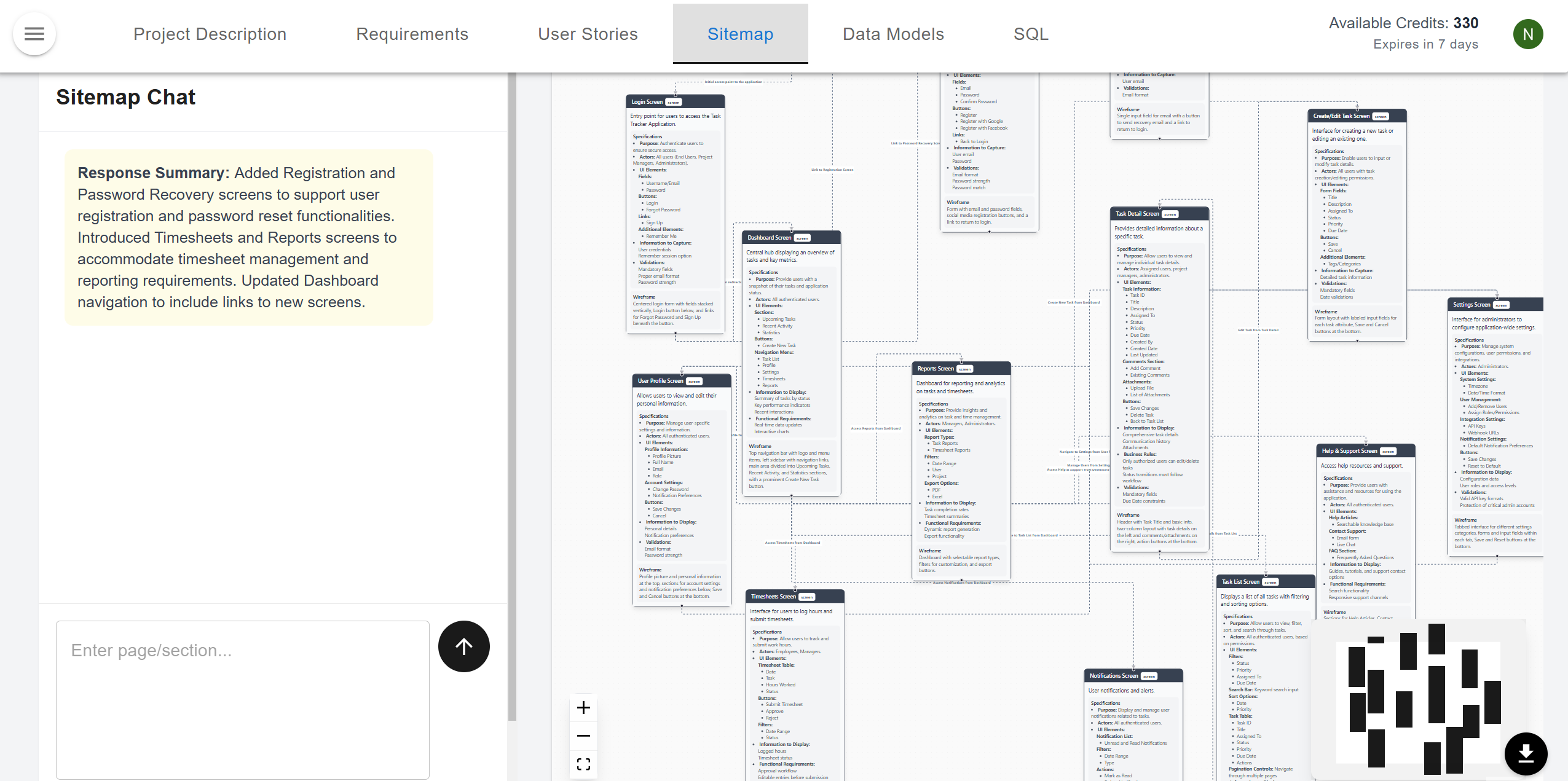Click the fit view icon
Viewport: 1568px width, 781px height.
(x=583, y=764)
